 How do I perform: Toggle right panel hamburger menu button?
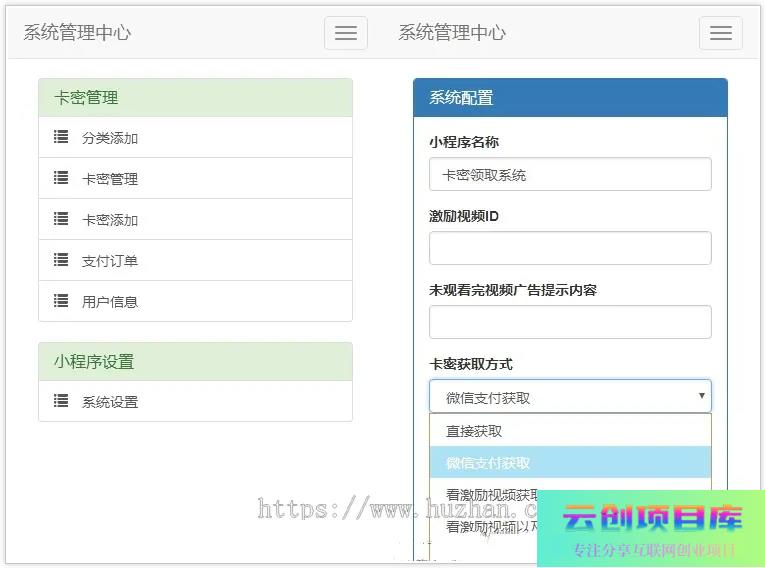pyautogui.click(x=721, y=33)
